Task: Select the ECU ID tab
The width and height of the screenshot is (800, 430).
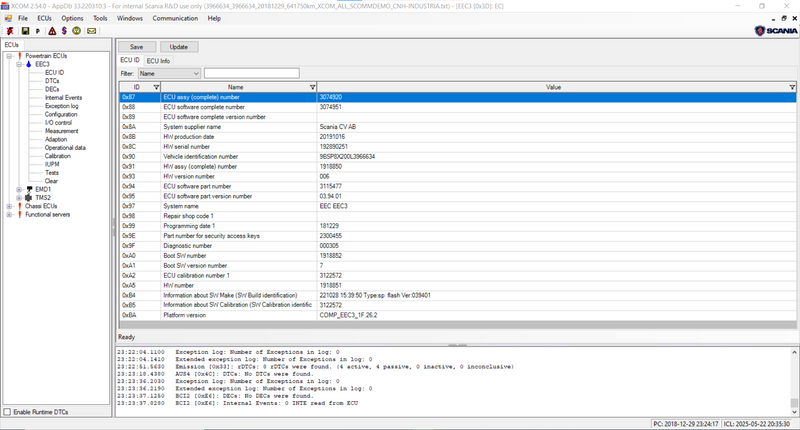Action: pos(130,60)
